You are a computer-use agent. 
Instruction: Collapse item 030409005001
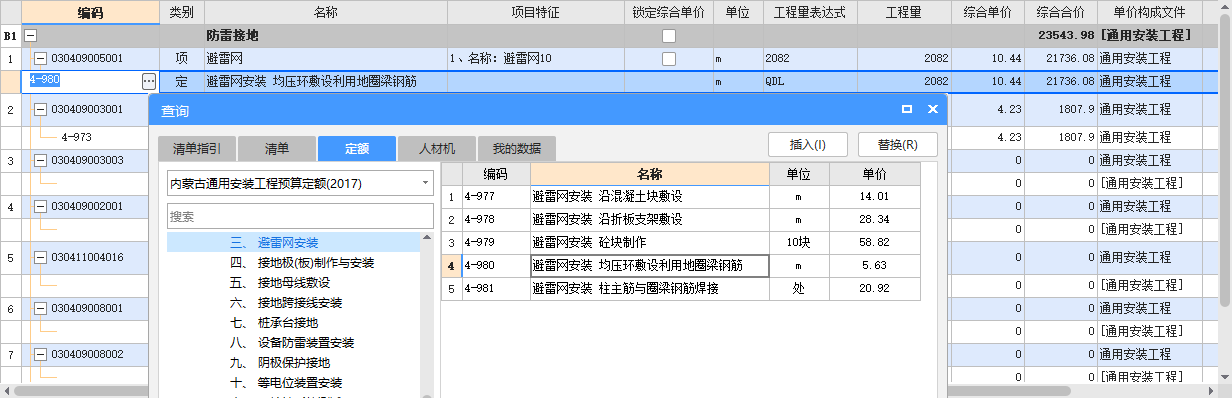(x=41, y=59)
